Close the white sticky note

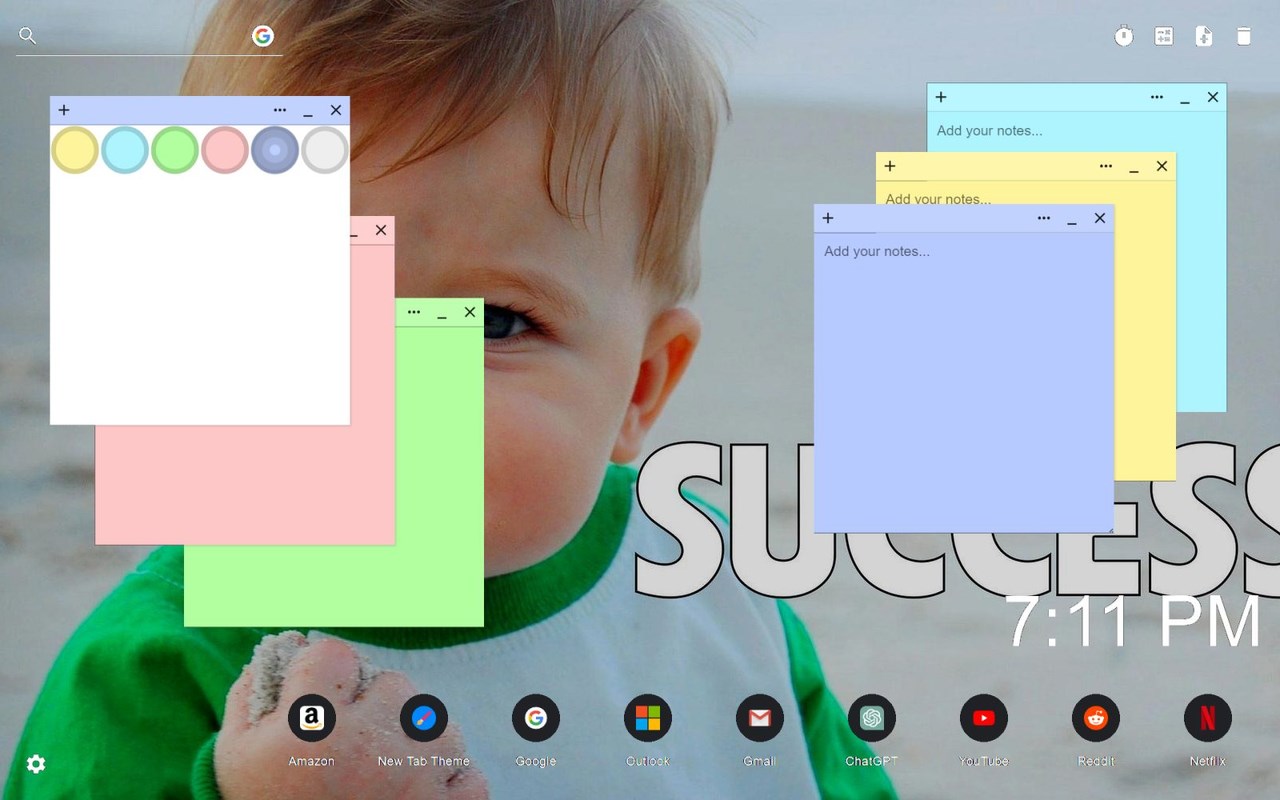coord(336,110)
